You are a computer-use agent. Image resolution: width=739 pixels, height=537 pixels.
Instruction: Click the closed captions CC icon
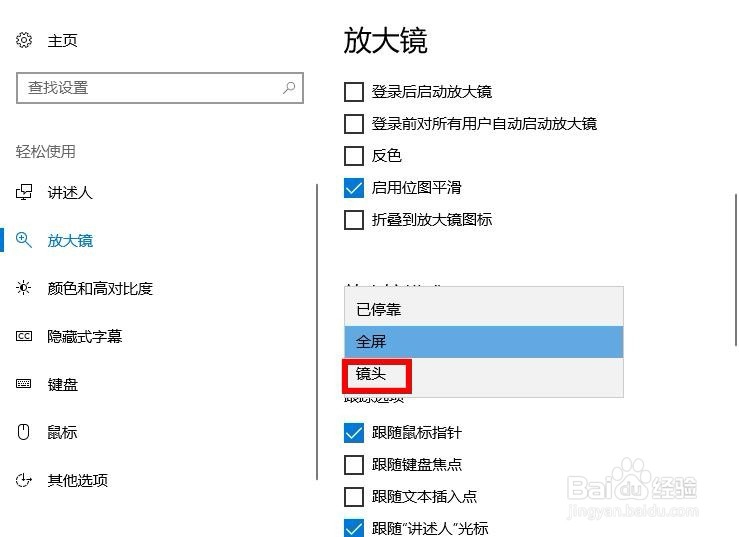click(x=24, y=336)
